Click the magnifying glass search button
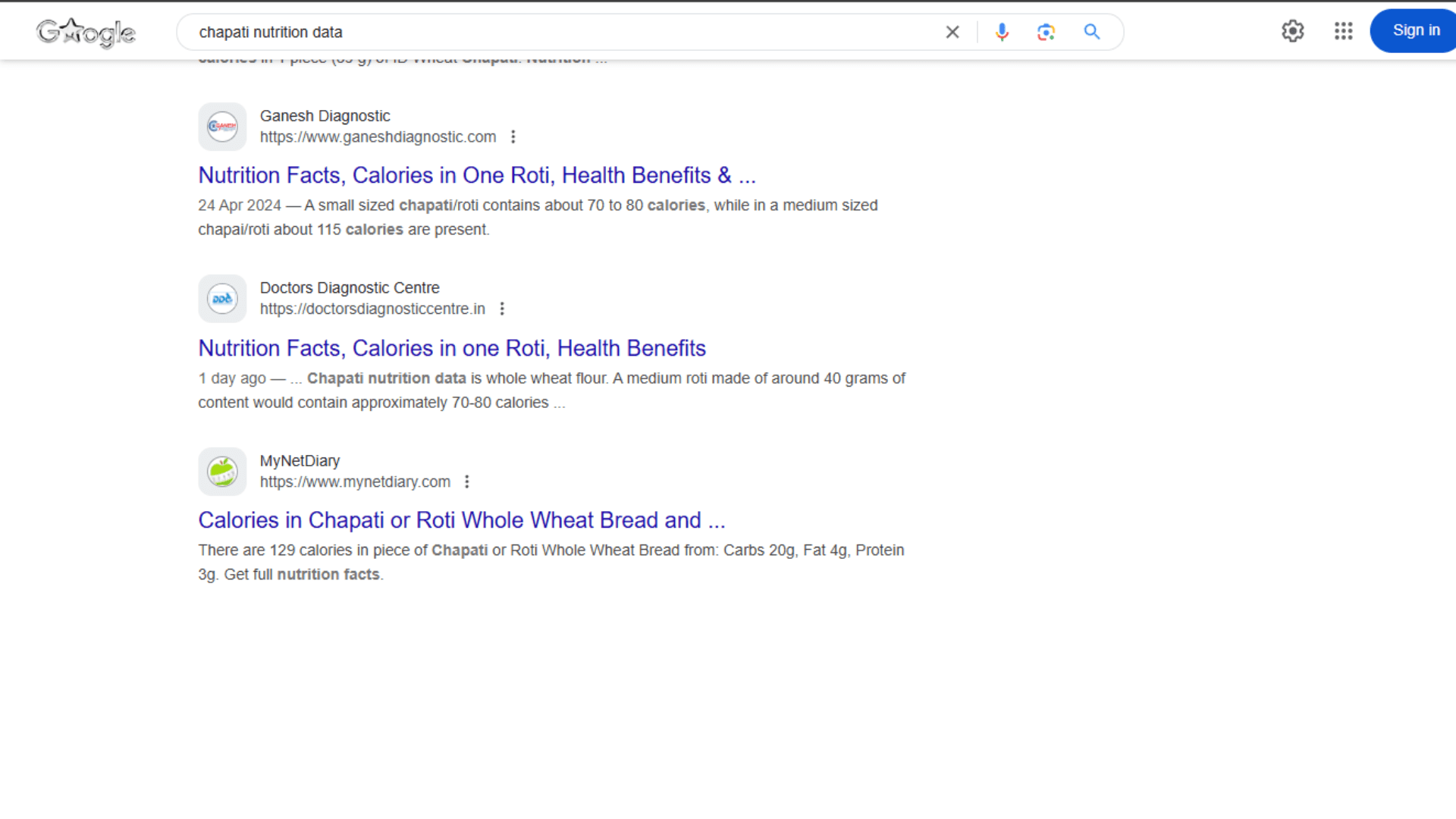Image resolution: width=1456 pixels, height=819 pixels. (1091, 32)
